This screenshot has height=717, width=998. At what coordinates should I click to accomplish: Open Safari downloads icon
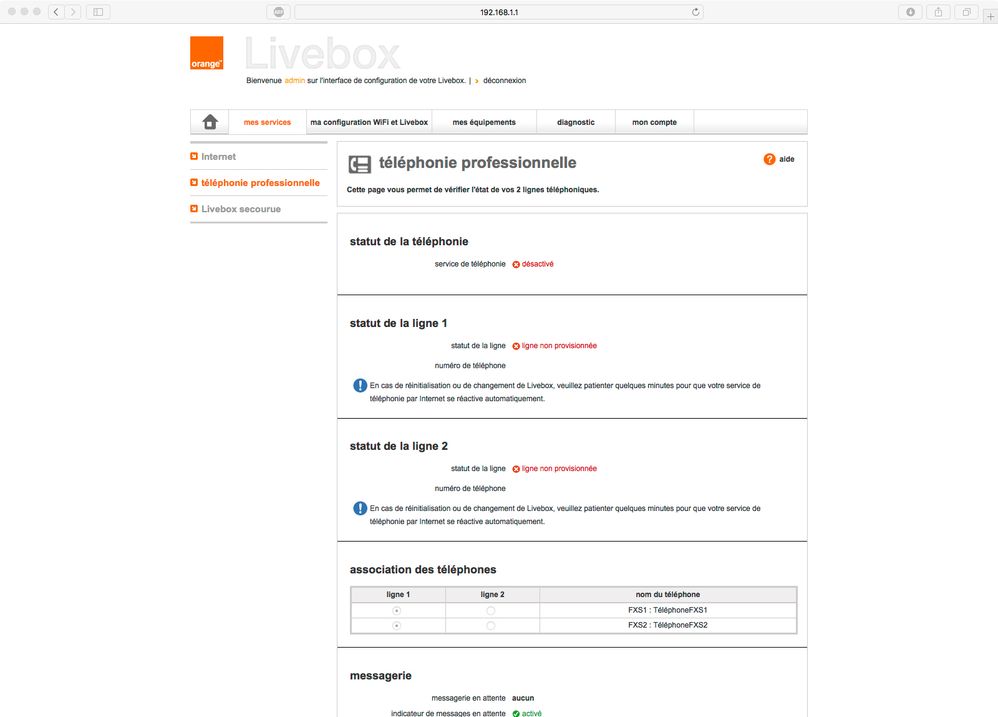[x=911, y=12]
